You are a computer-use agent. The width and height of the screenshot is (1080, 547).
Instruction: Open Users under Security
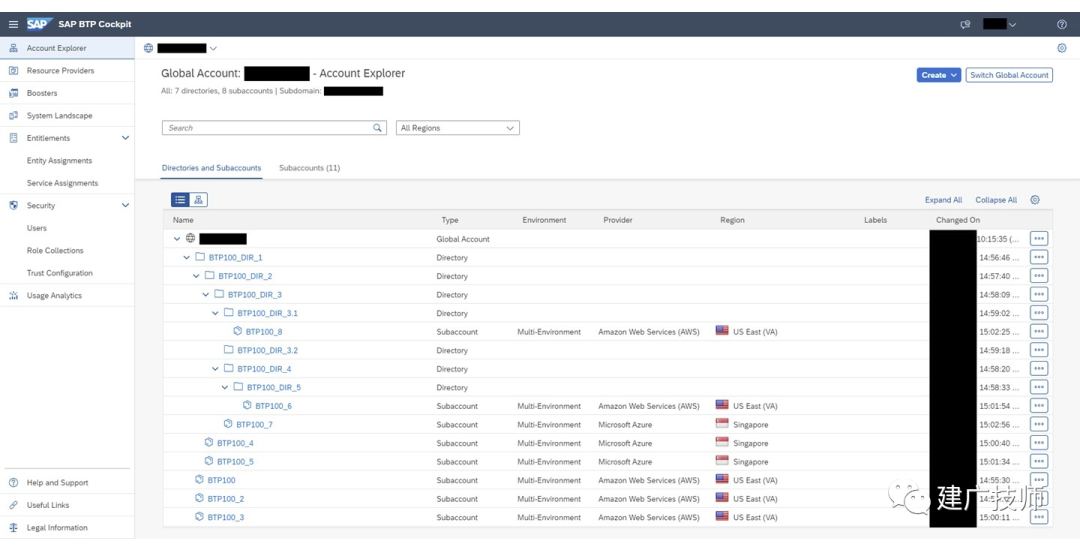click(37, 228)
